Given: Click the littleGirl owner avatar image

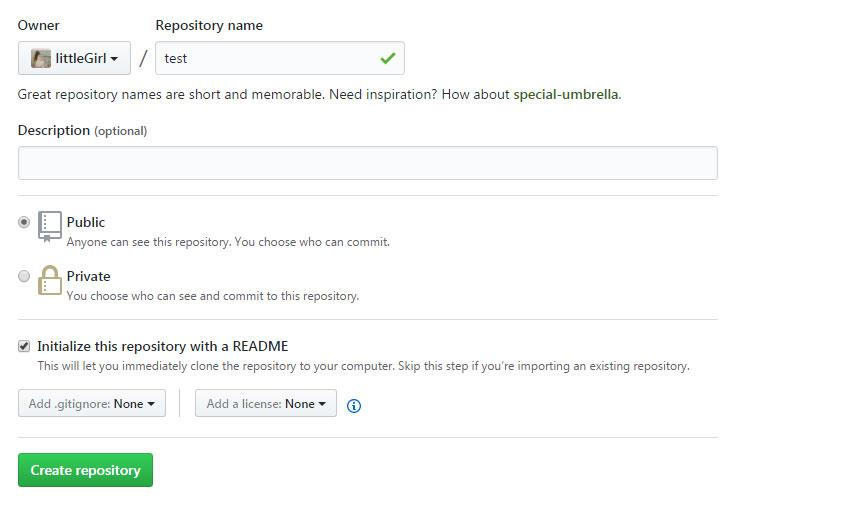Looking at the screenshot, I should (41, 59).
